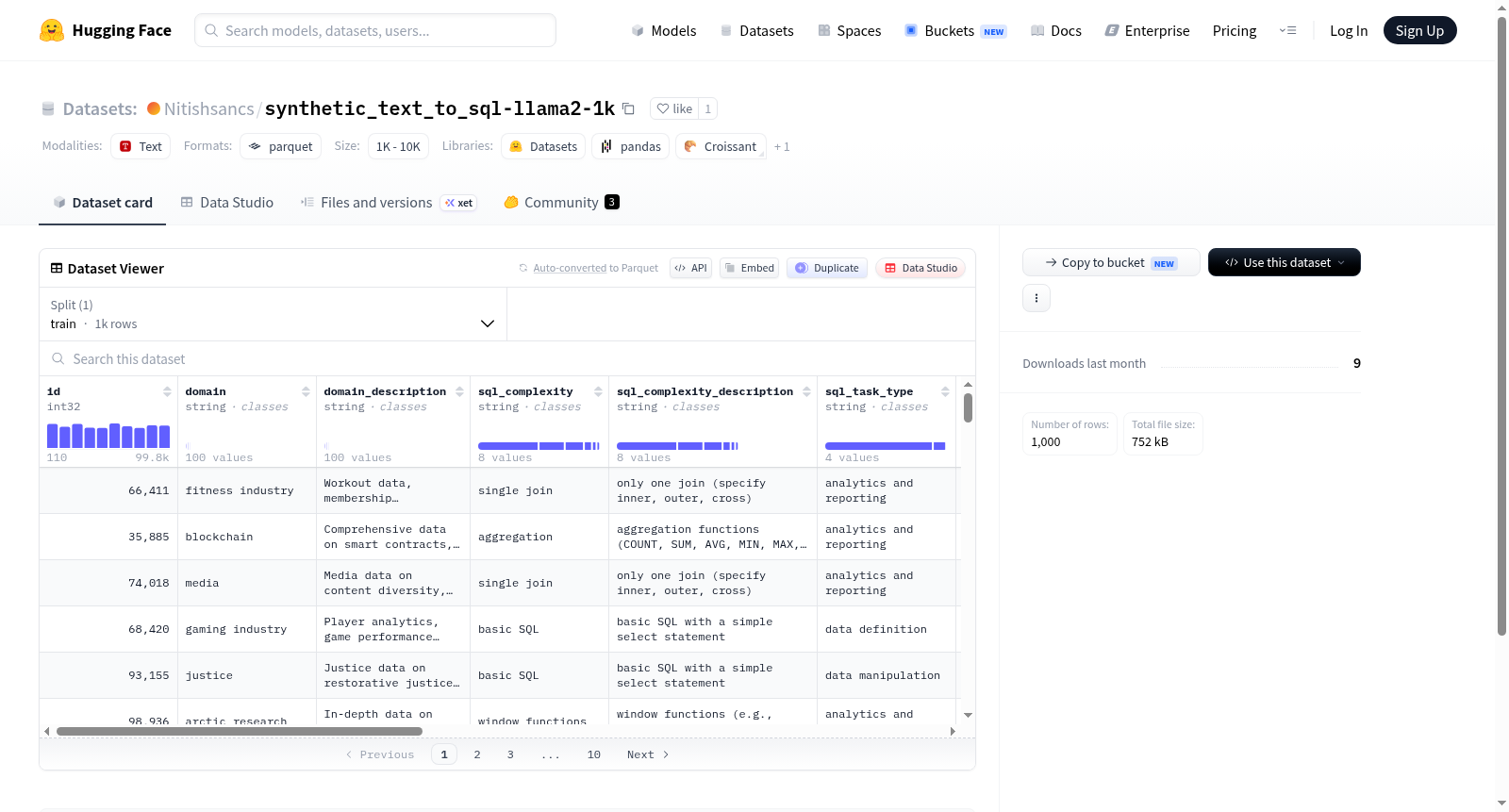Sort by the sql_task_type column arrows

pyautogui.click(x=945, y=391)
